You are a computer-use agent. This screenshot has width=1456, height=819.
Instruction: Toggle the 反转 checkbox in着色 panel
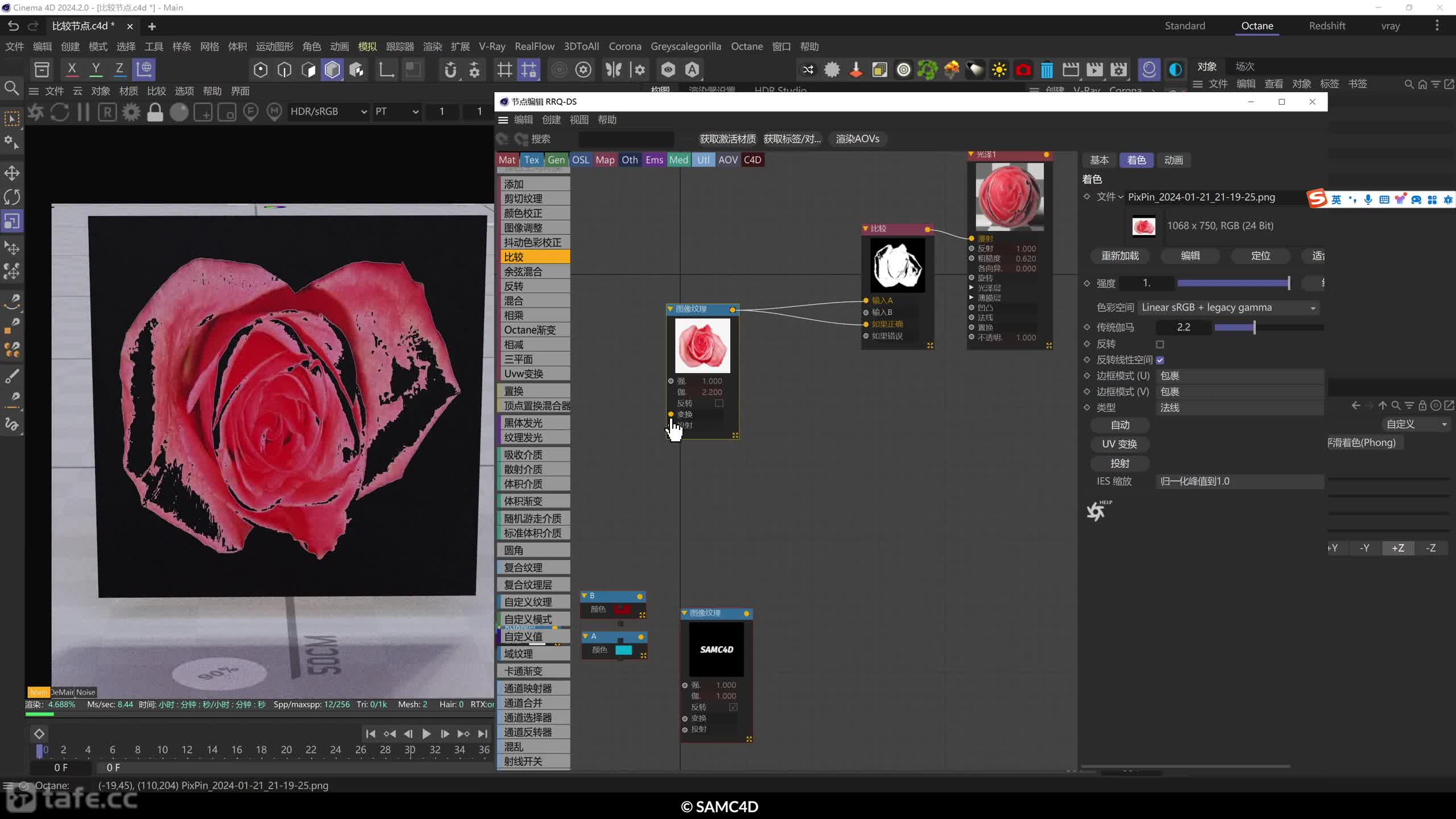click(x=1160, y=344)
